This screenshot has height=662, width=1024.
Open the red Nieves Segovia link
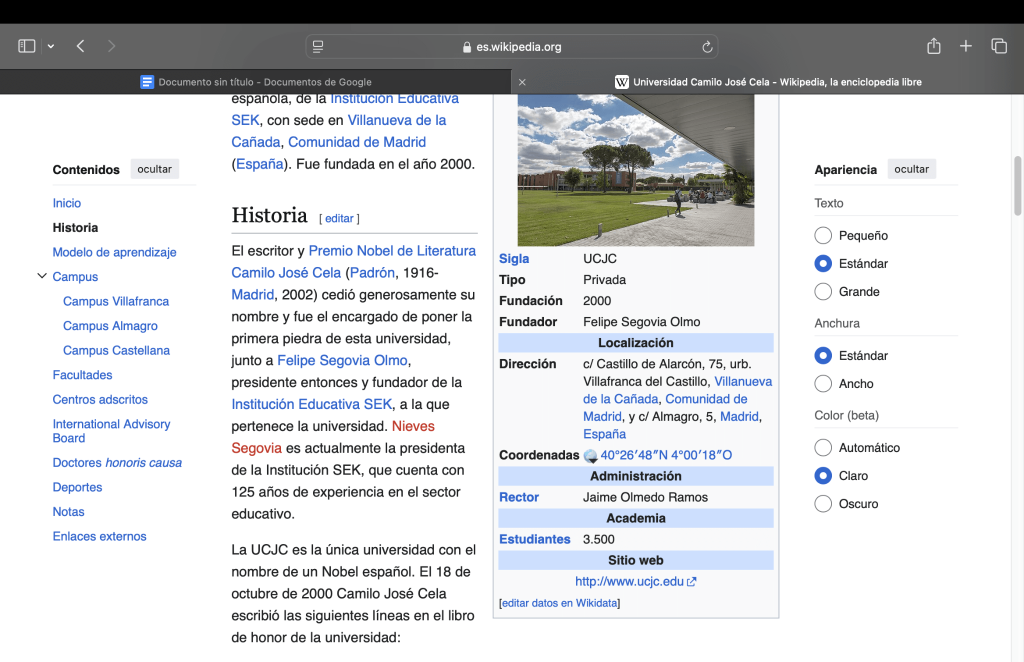(333, 437)
